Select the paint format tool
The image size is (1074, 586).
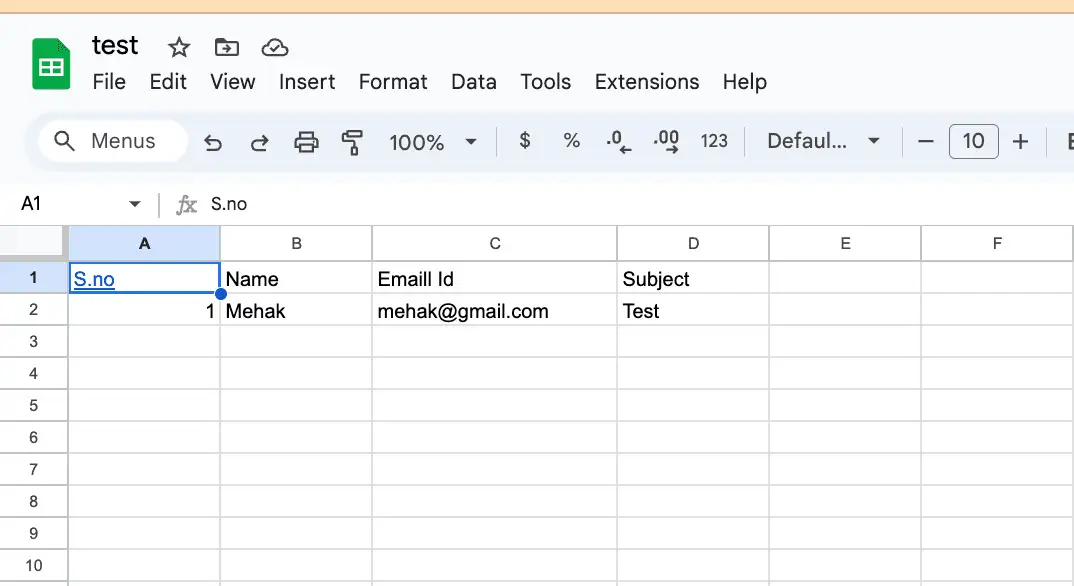pyautogui.click(x=352, y=142)
